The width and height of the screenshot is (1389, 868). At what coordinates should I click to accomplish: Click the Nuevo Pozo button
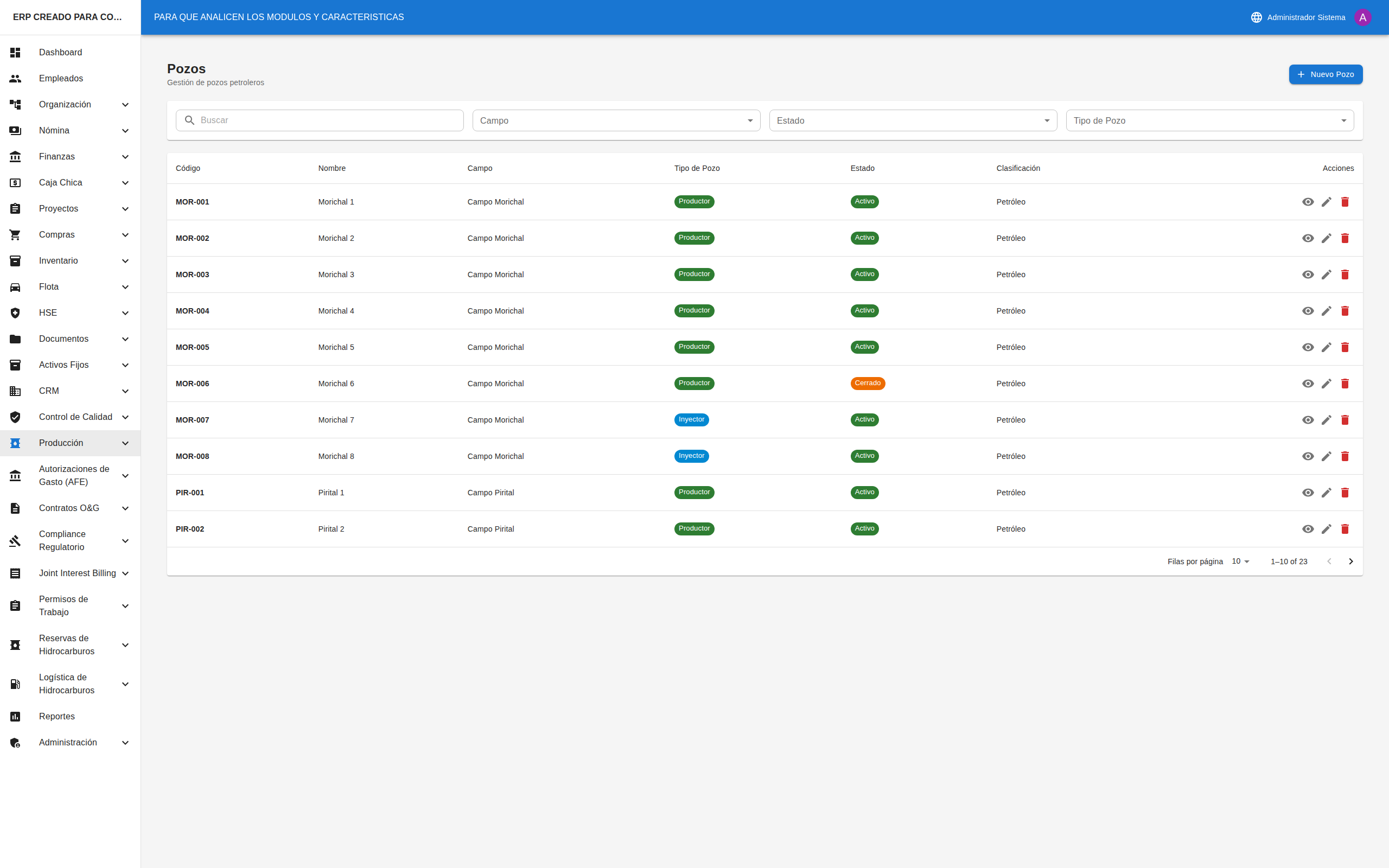pyautogui.click(x=1326, y=75)
